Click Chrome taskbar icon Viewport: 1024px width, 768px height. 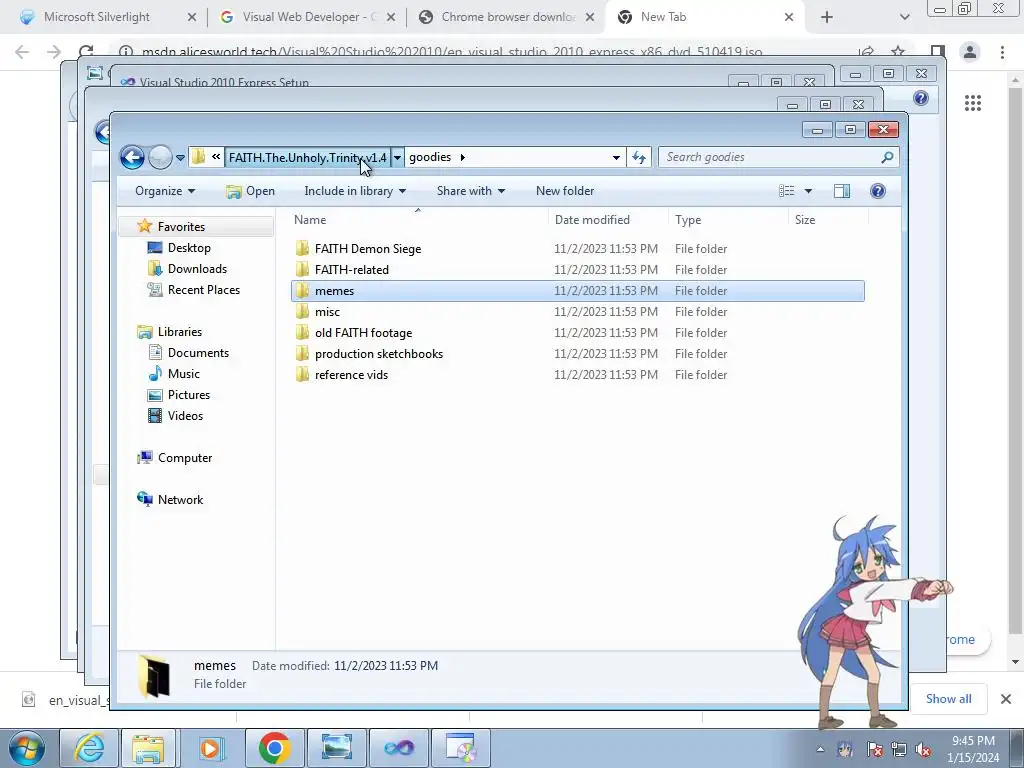click(274, 748)
